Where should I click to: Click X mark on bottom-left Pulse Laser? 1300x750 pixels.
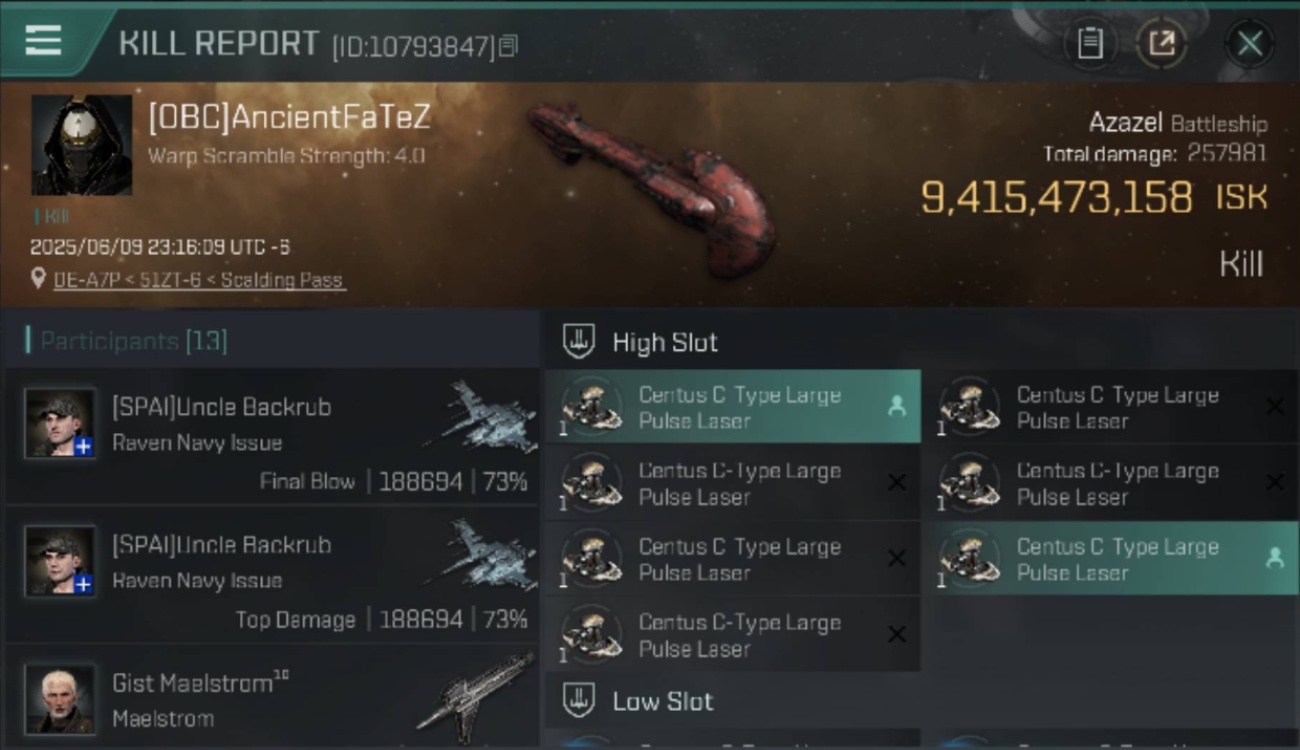click(x=897, y=634)
